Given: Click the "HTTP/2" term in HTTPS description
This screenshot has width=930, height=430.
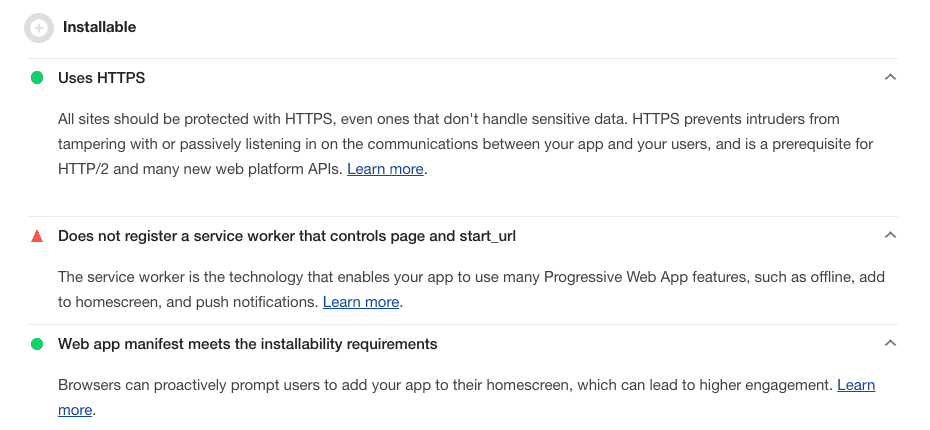Looking at the screenshot, I should [84, 169].
